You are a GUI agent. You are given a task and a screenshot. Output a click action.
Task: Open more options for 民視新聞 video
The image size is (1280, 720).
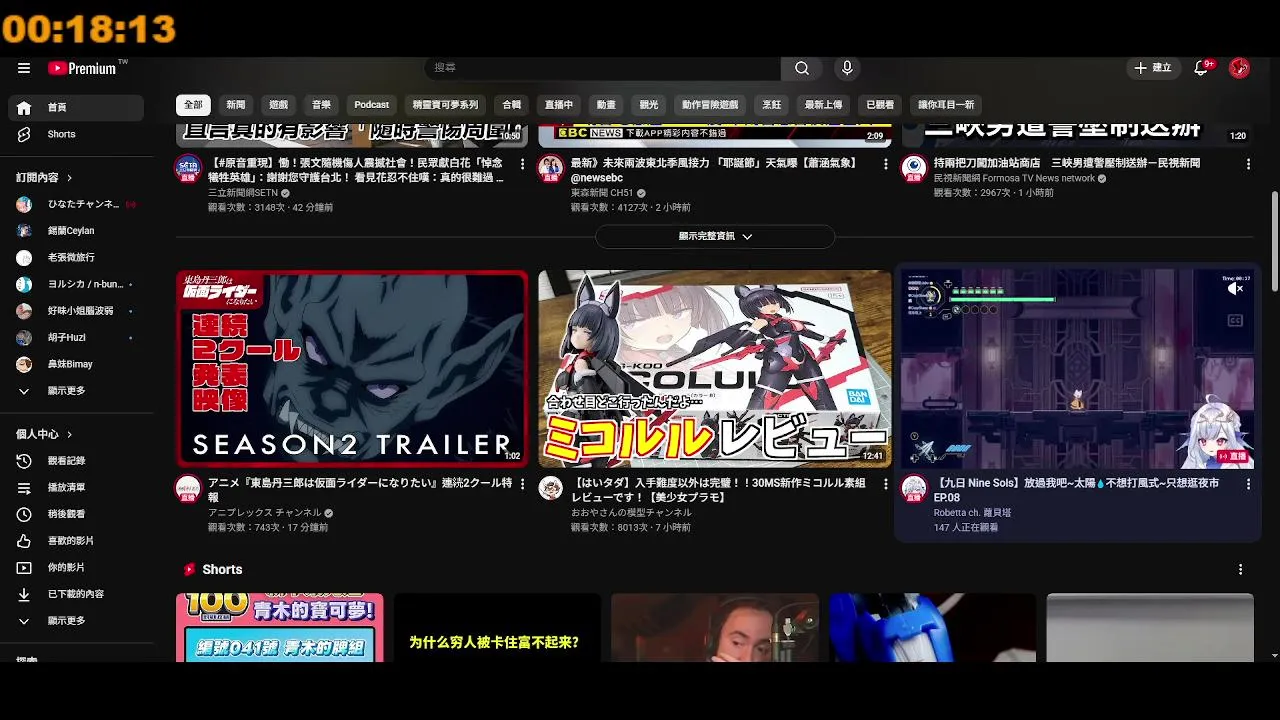(1248, 163)
